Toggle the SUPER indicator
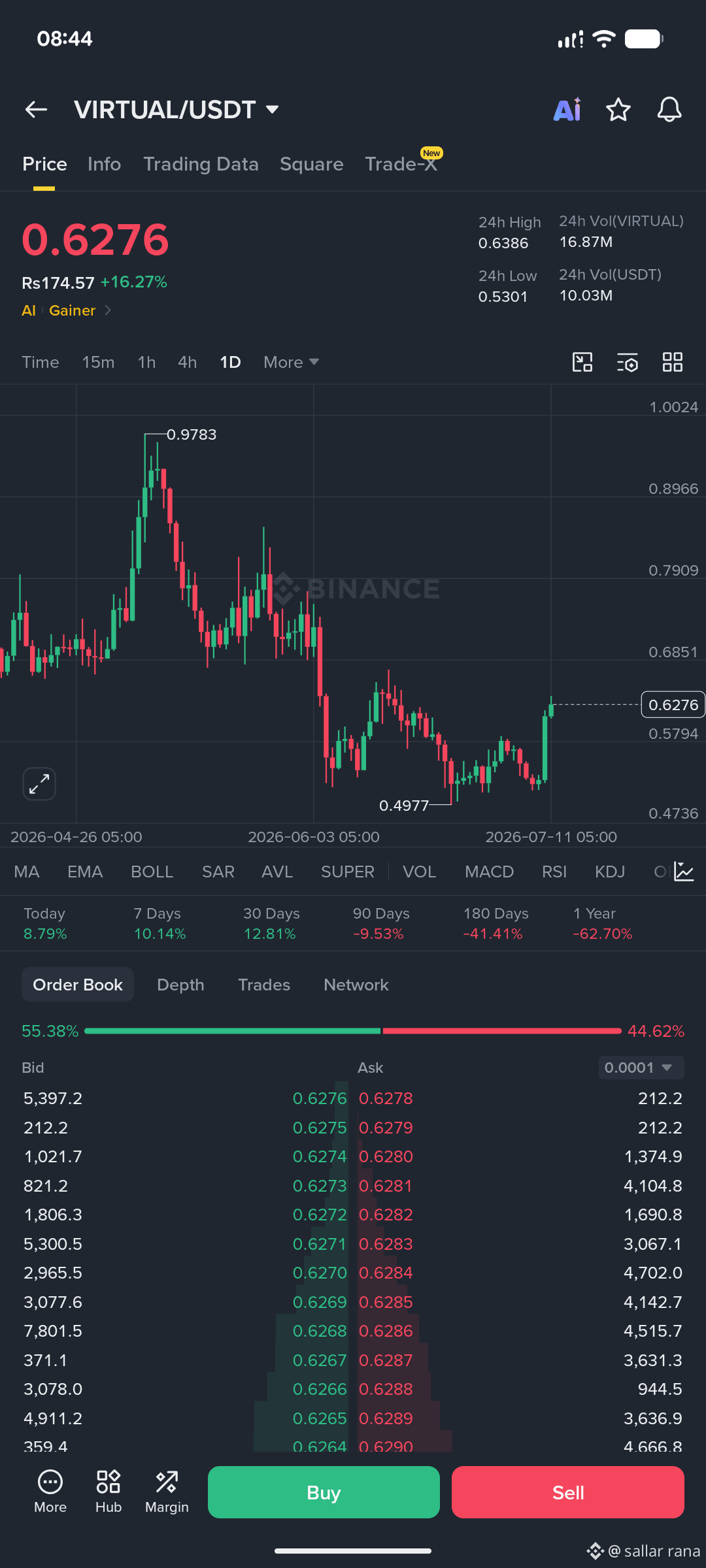Image resolution: width=706 pixels, height=1568 pixels. (348, 872)
